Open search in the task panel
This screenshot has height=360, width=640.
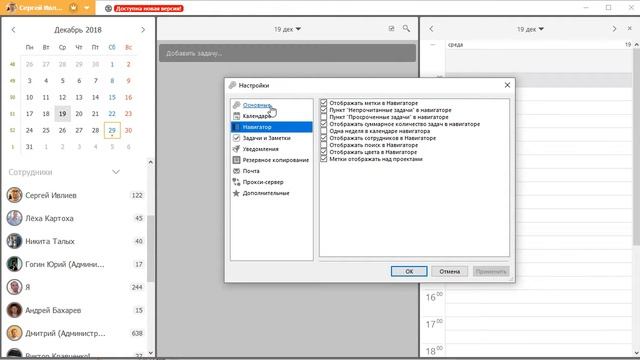click(406, 29)
